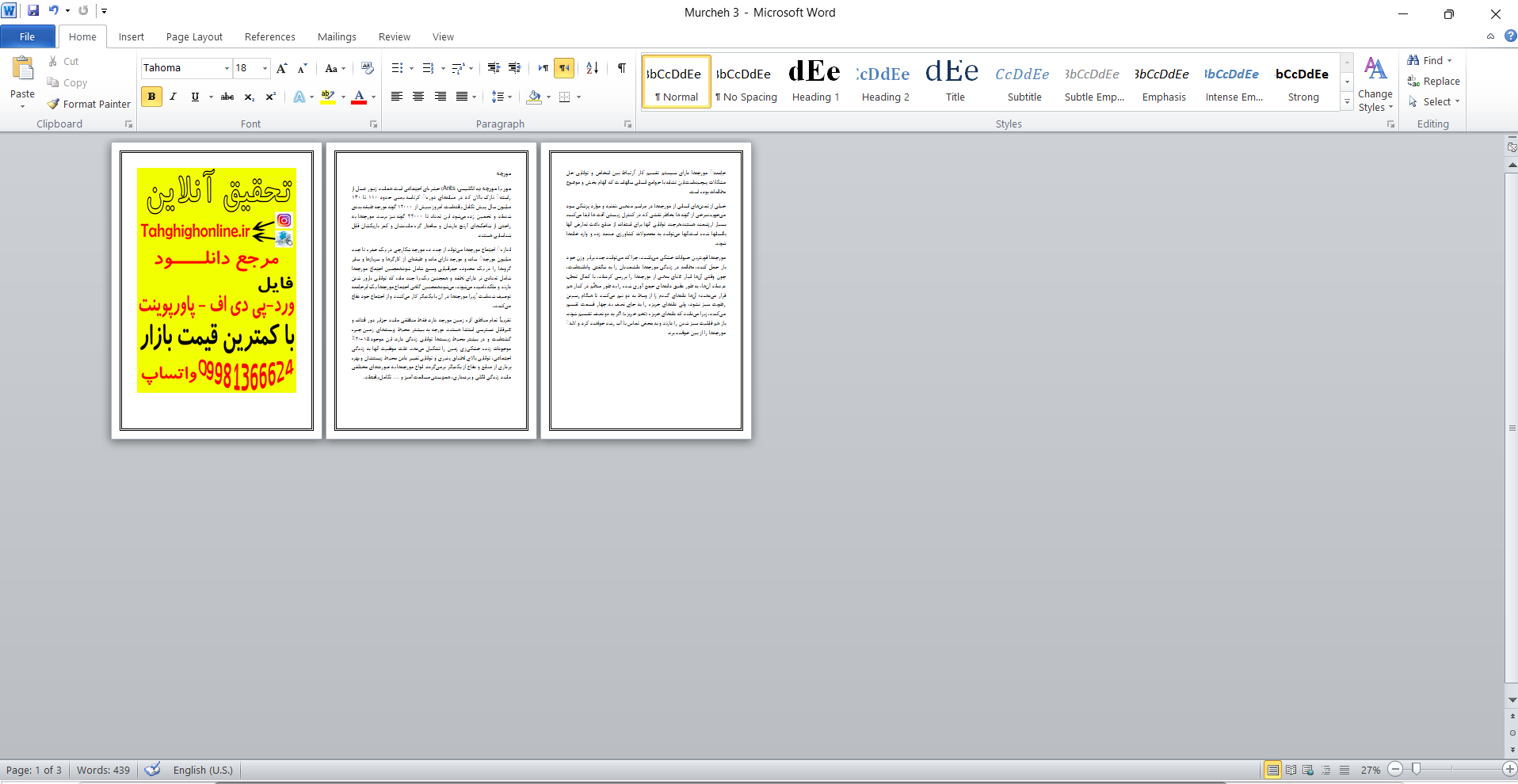Click text highlight color swatch

[328, 97]
